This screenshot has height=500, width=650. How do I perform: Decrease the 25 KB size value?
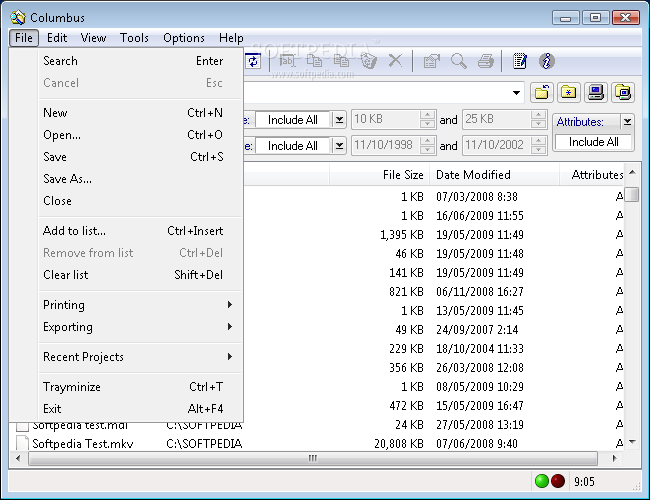[x=538, y=124]
